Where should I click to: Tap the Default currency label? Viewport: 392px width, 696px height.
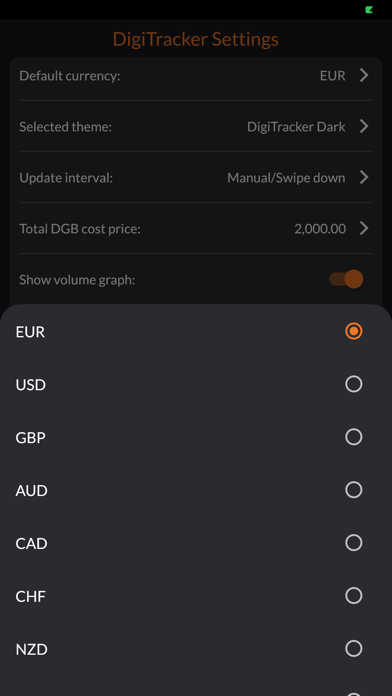click(x=70, y=76)
